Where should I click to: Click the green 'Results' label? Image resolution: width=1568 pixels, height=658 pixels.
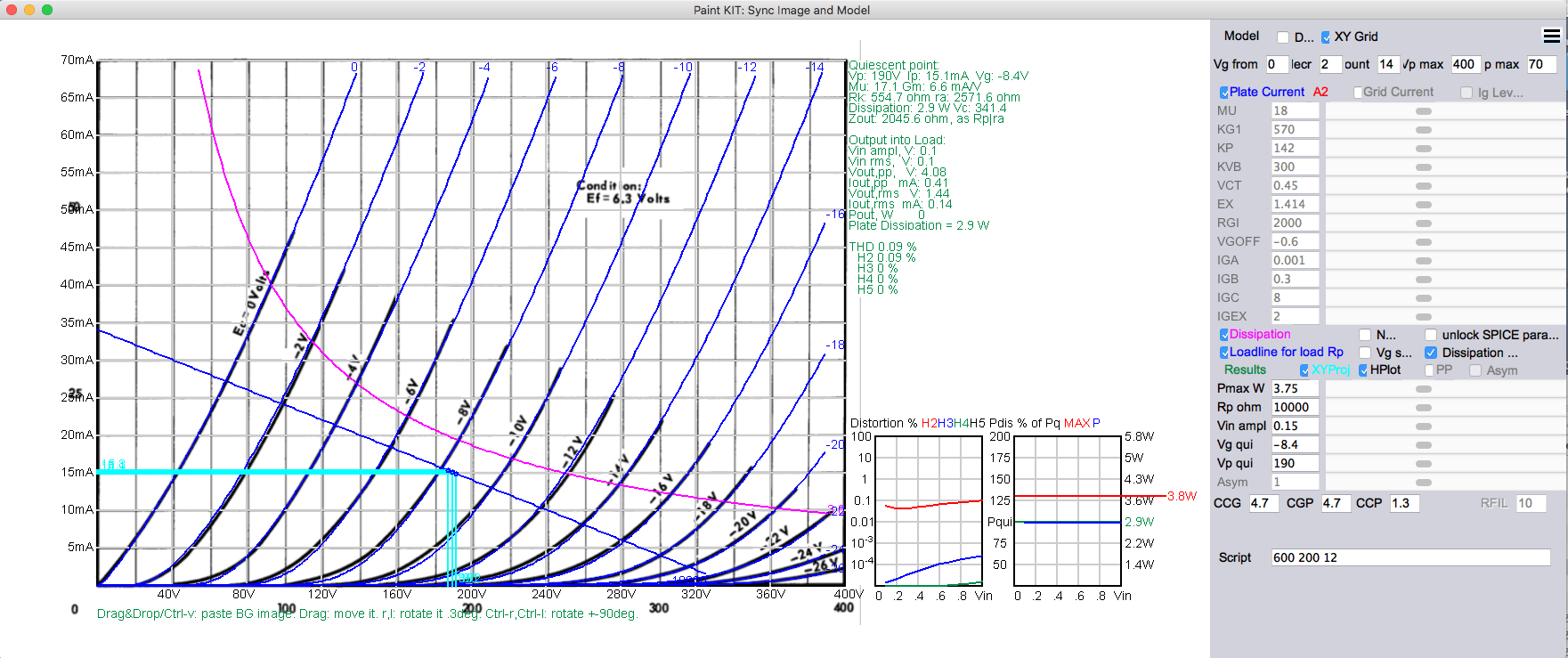coord(1245,370)
